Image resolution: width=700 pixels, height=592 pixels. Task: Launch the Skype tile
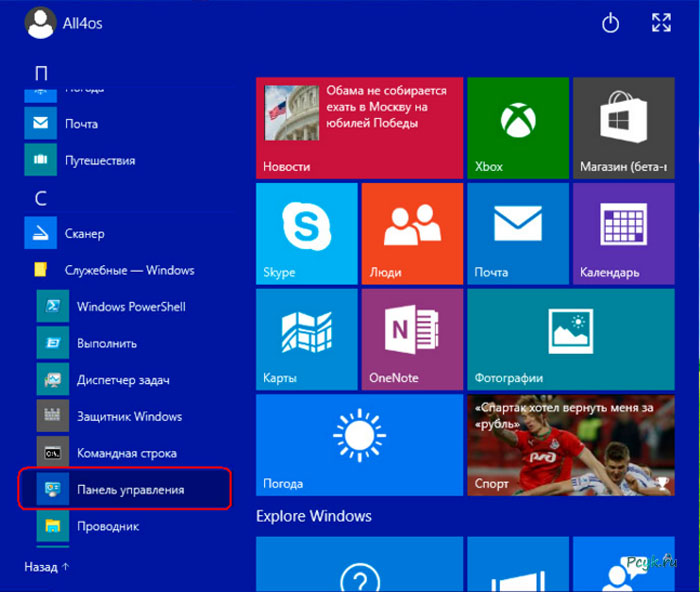(x=307, y=234)
